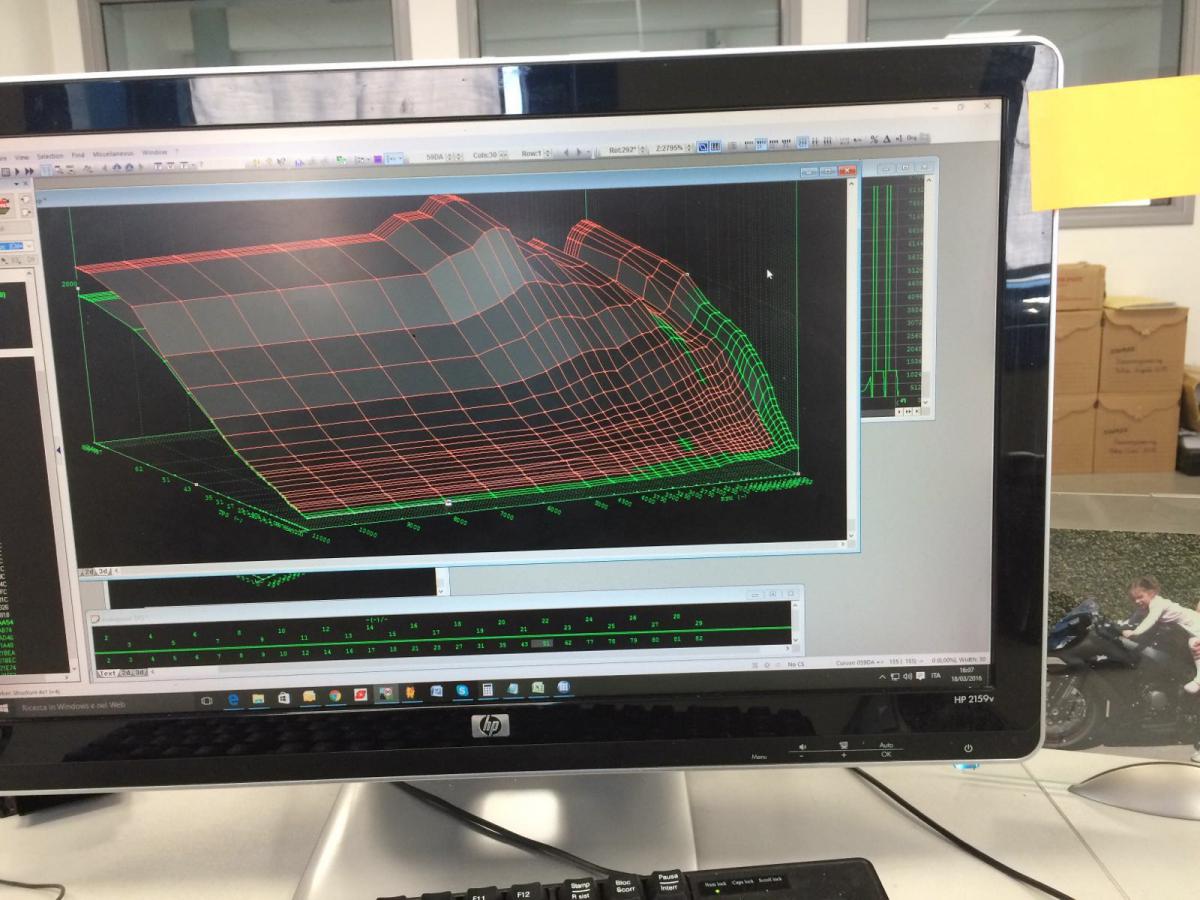
Task: Open the Selection menu
Action: tap(50, 156)
